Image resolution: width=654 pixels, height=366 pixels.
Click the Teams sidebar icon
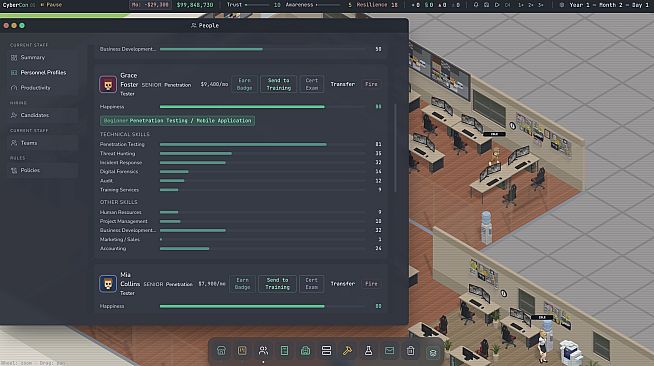pyautogui.click(x=14, y=143)
